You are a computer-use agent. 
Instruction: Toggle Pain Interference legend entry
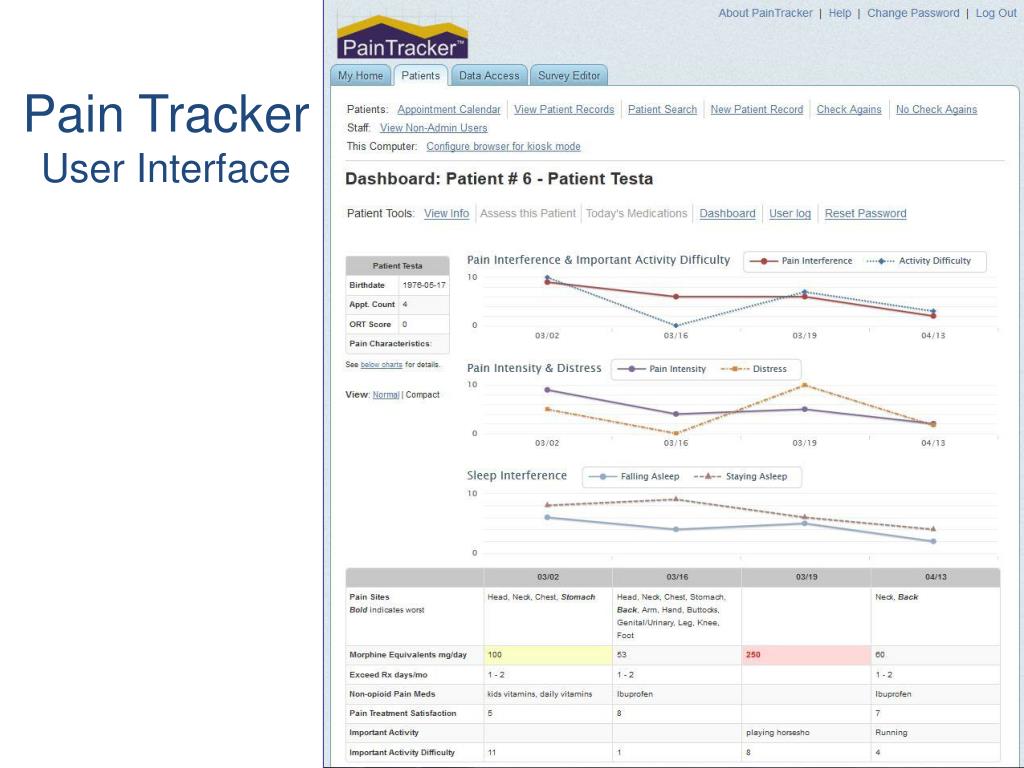pos(801,261)
